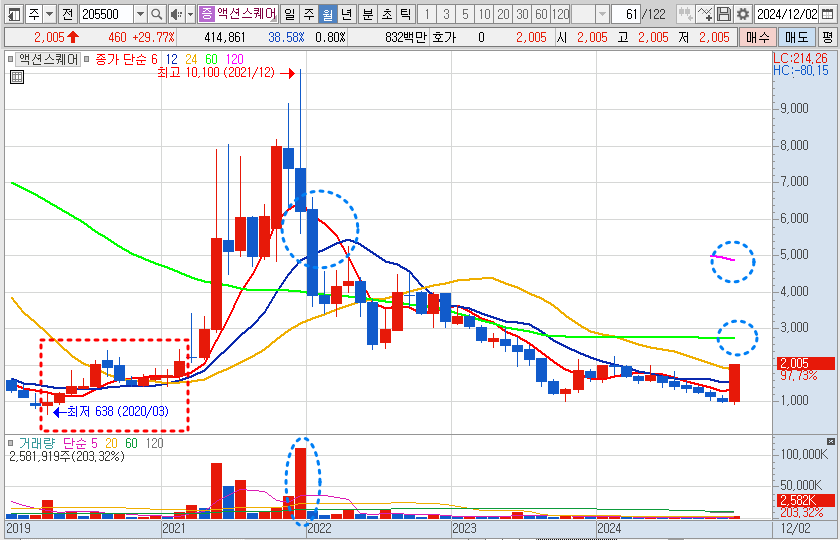This screenshot has width=840, height=540.
Task: Click the 액션스퀘어 stock name in toolbar
Action: tap(246, 14)
